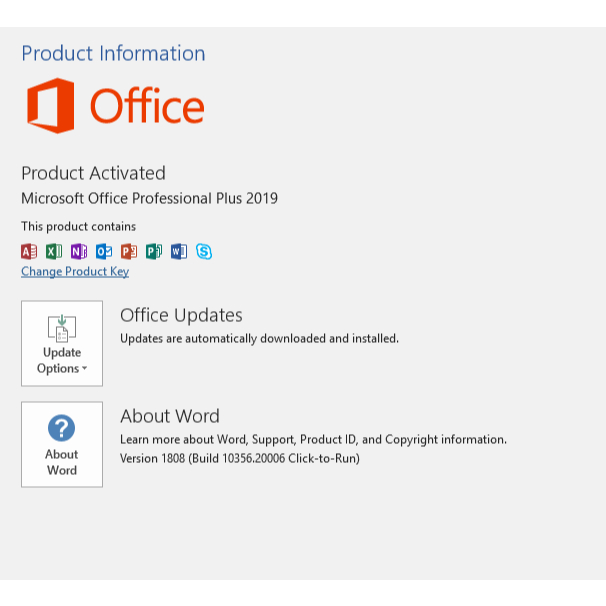
Task: Click the Publisher app icon
Action: click(154, 252)
